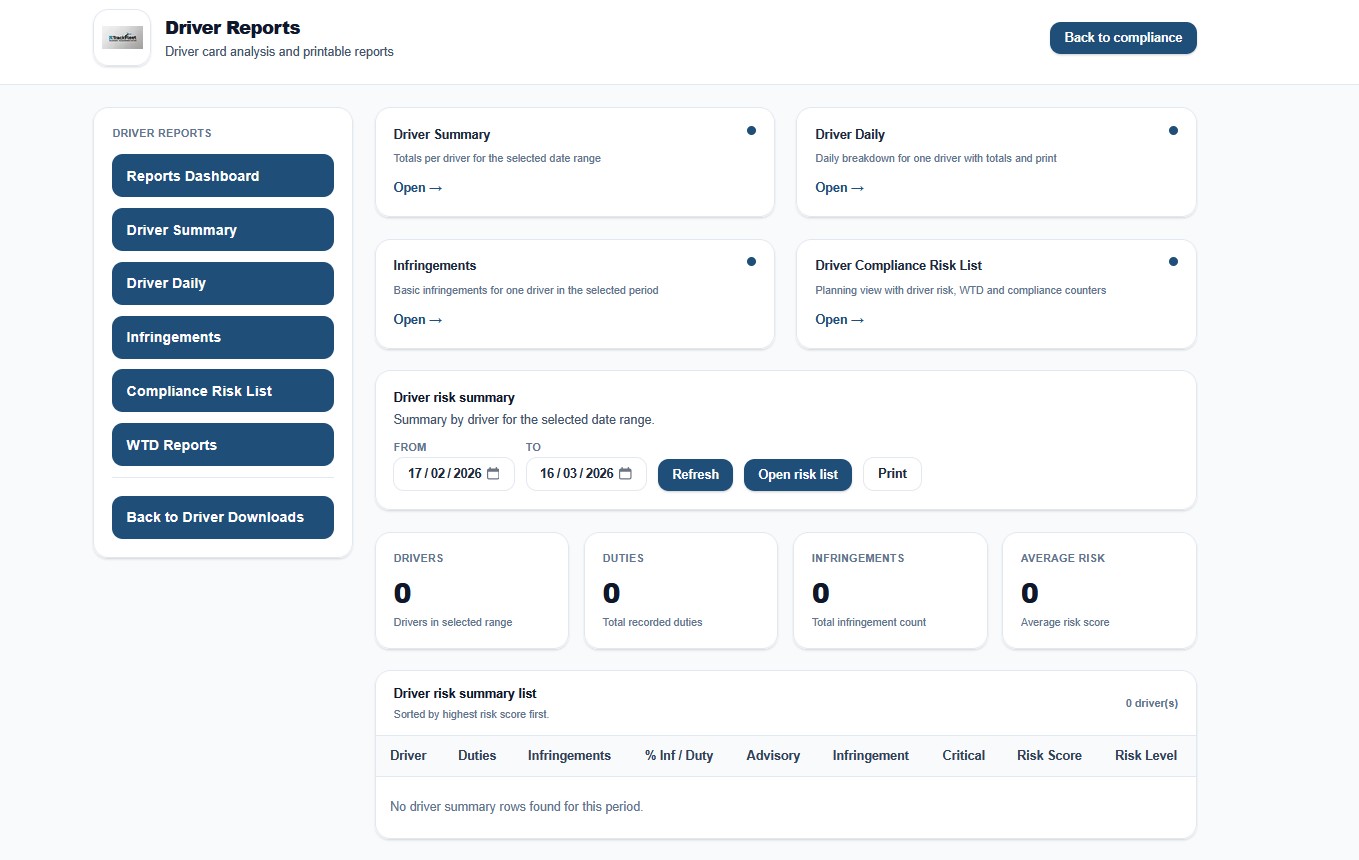Sort the list by Risk Score column header
Viewport: 1359px width, 860px height.
tap(1049, 756)
